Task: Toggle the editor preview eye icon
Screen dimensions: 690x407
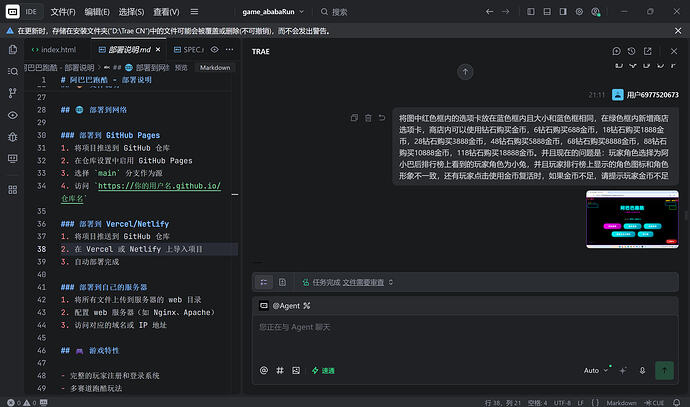Action: pyautogui.click(x=214, y=50)
